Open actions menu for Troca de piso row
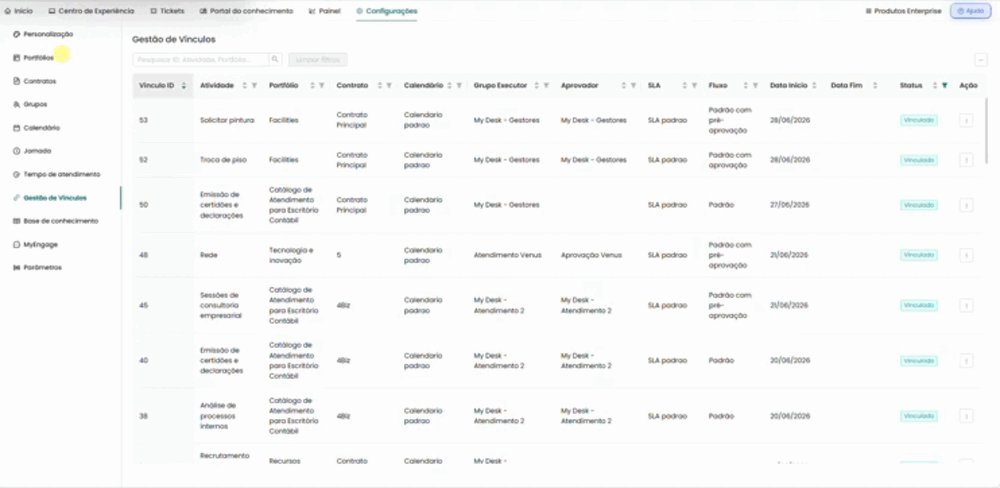The width and height of the screenshot is (1000, 488). 966,160
